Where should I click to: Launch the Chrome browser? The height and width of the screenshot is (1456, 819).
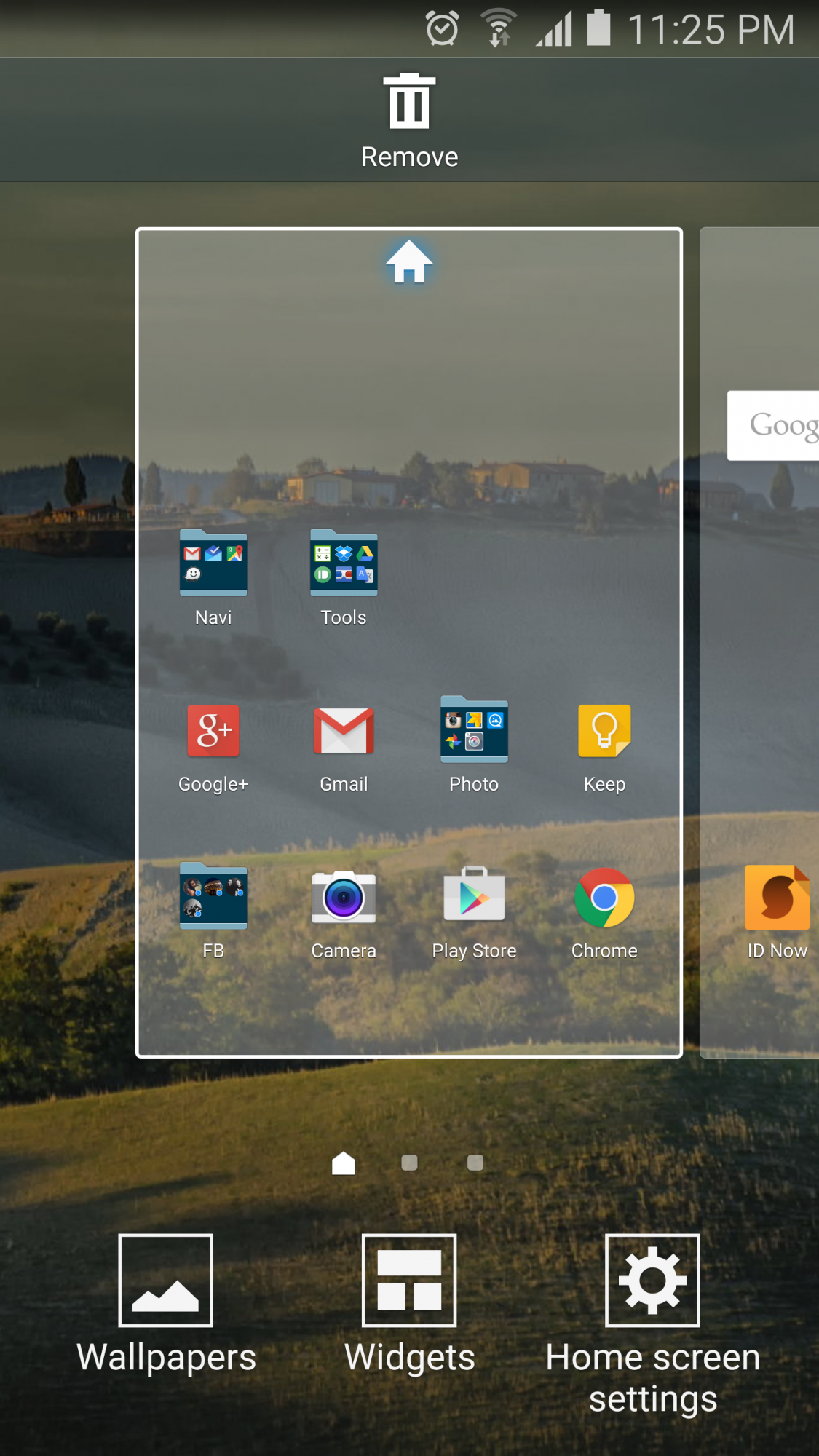coord(604,911)
